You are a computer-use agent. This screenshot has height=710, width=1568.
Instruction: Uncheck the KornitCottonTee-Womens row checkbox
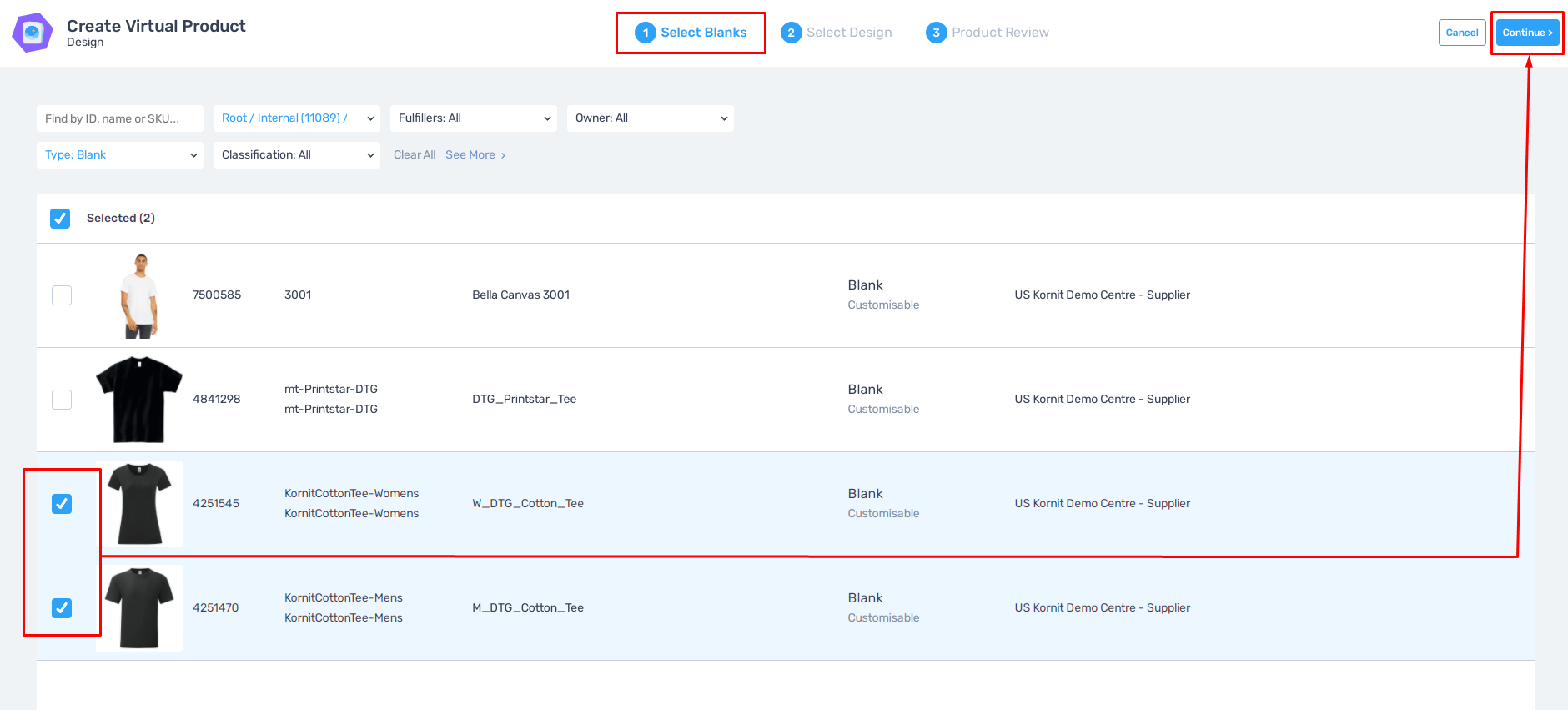(x=62, y=504)
